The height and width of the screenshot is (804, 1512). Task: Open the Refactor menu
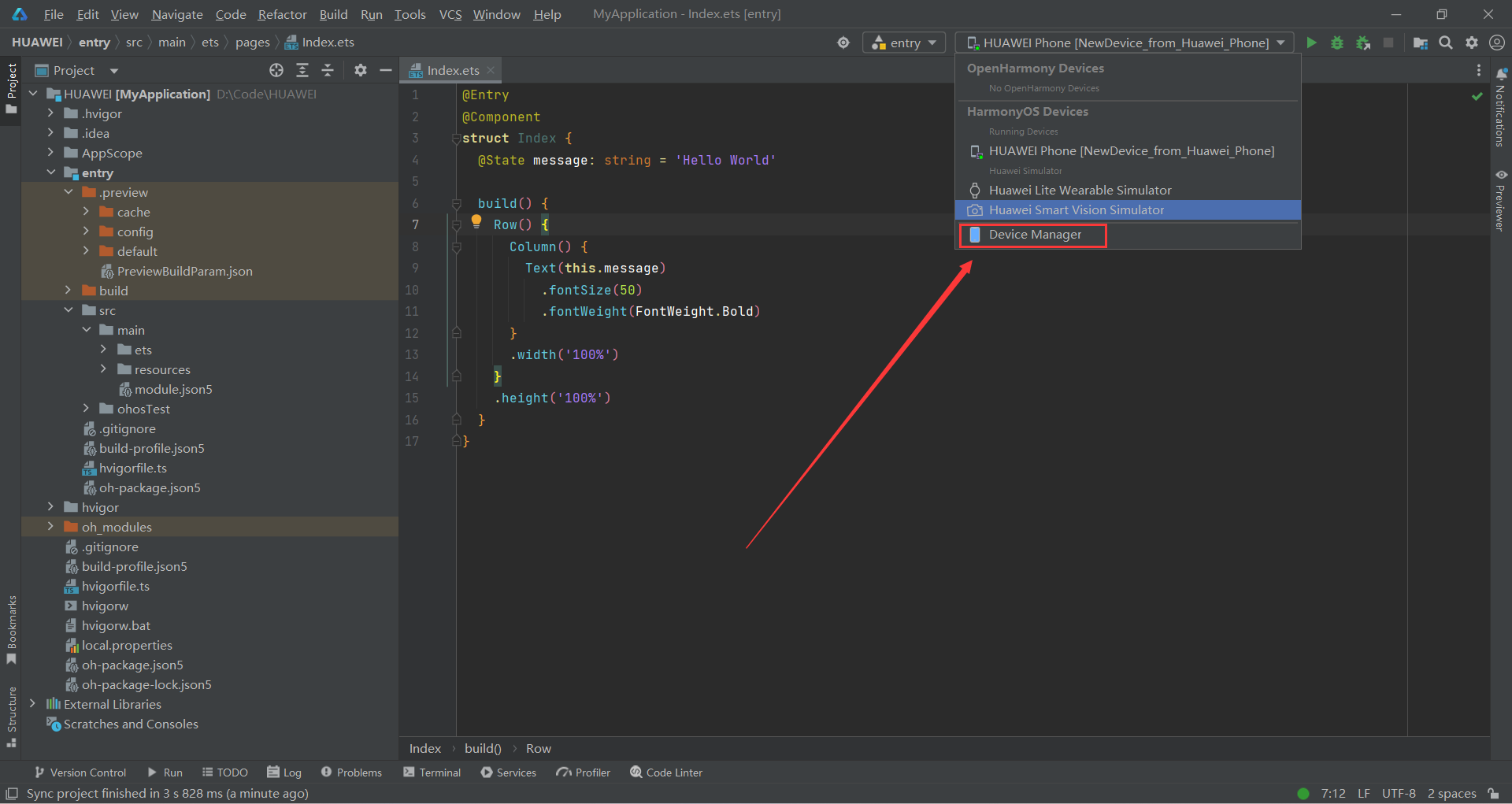pos(282,14)
